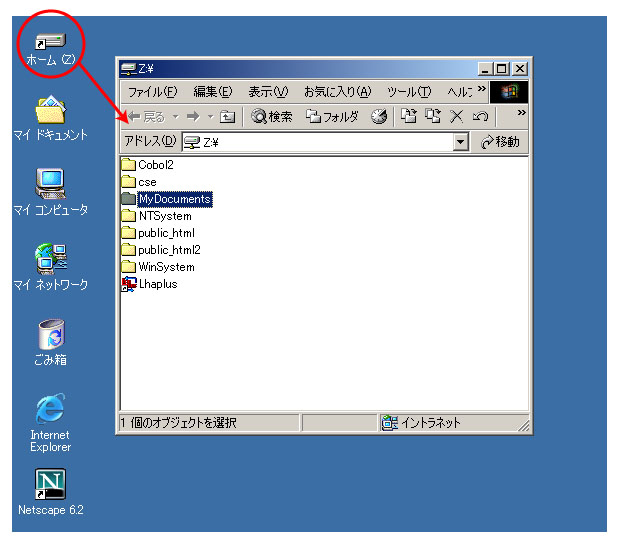Go up one folder level
The height and width of the screenshot is (536, 617).
(227, 116)
